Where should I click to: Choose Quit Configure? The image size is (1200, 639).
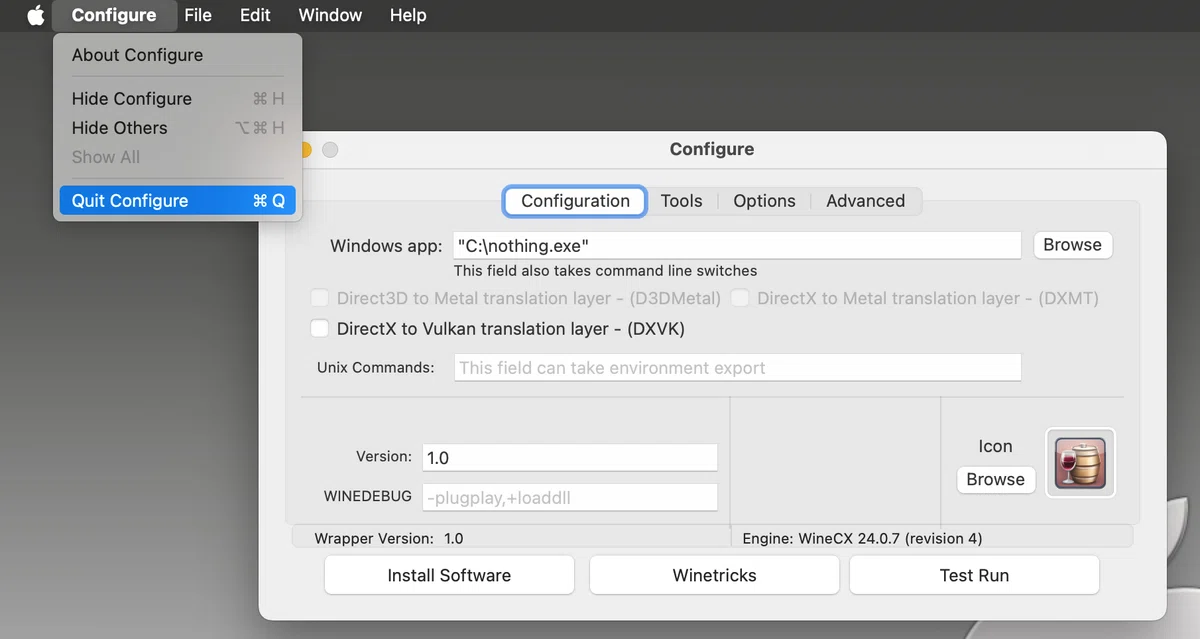pos(177,200)
